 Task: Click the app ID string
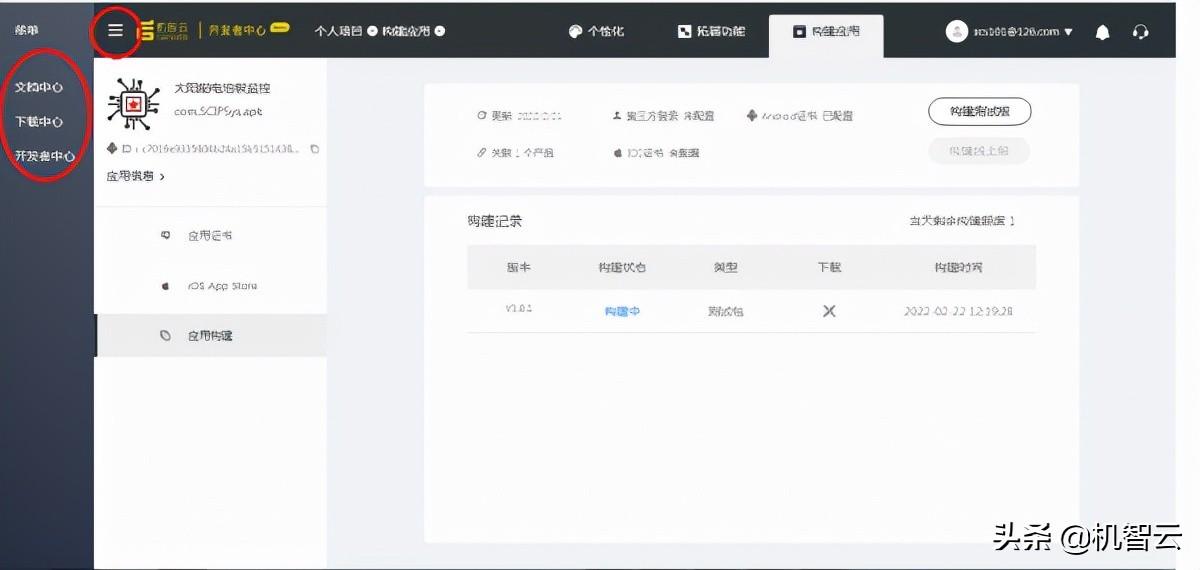tap(212, 149)
